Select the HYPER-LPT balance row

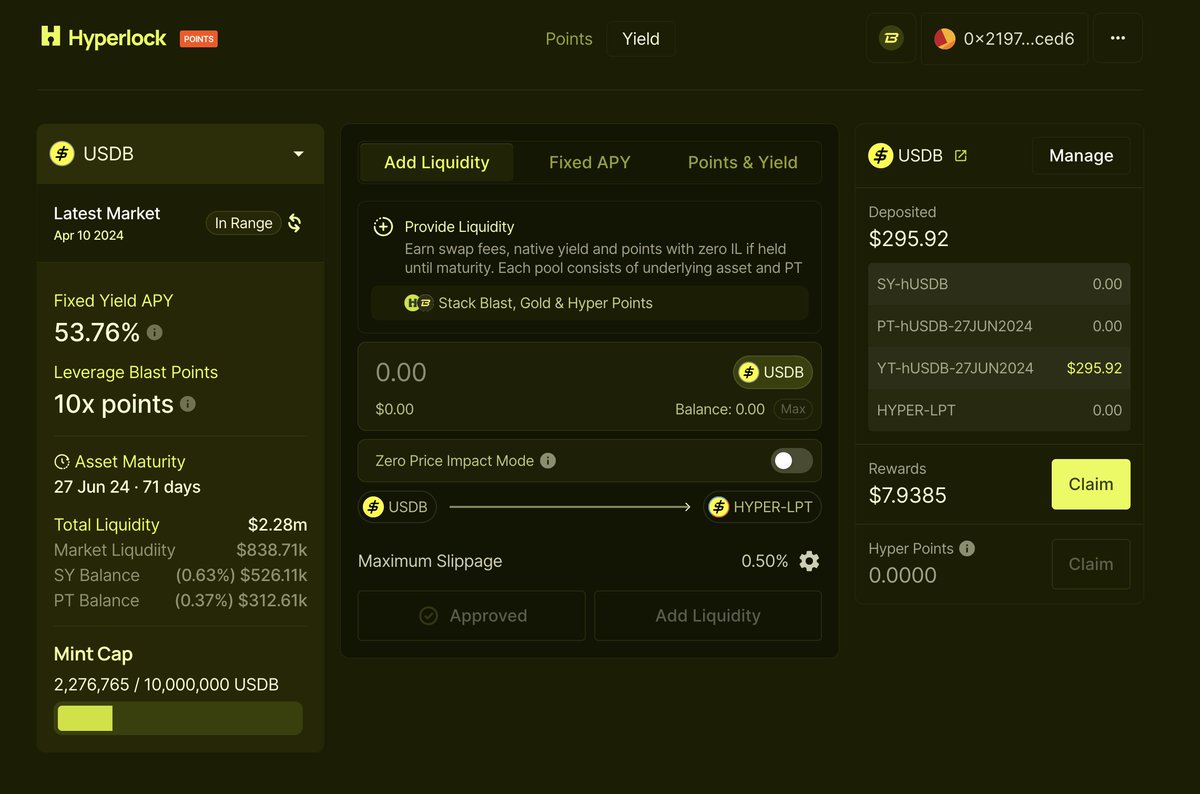[x=999, y=410]
